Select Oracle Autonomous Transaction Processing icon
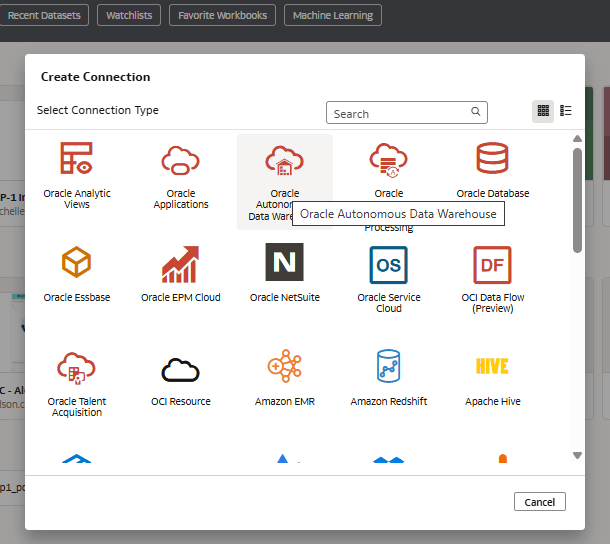This screenshot has height=544, width=610. point(389,160)
